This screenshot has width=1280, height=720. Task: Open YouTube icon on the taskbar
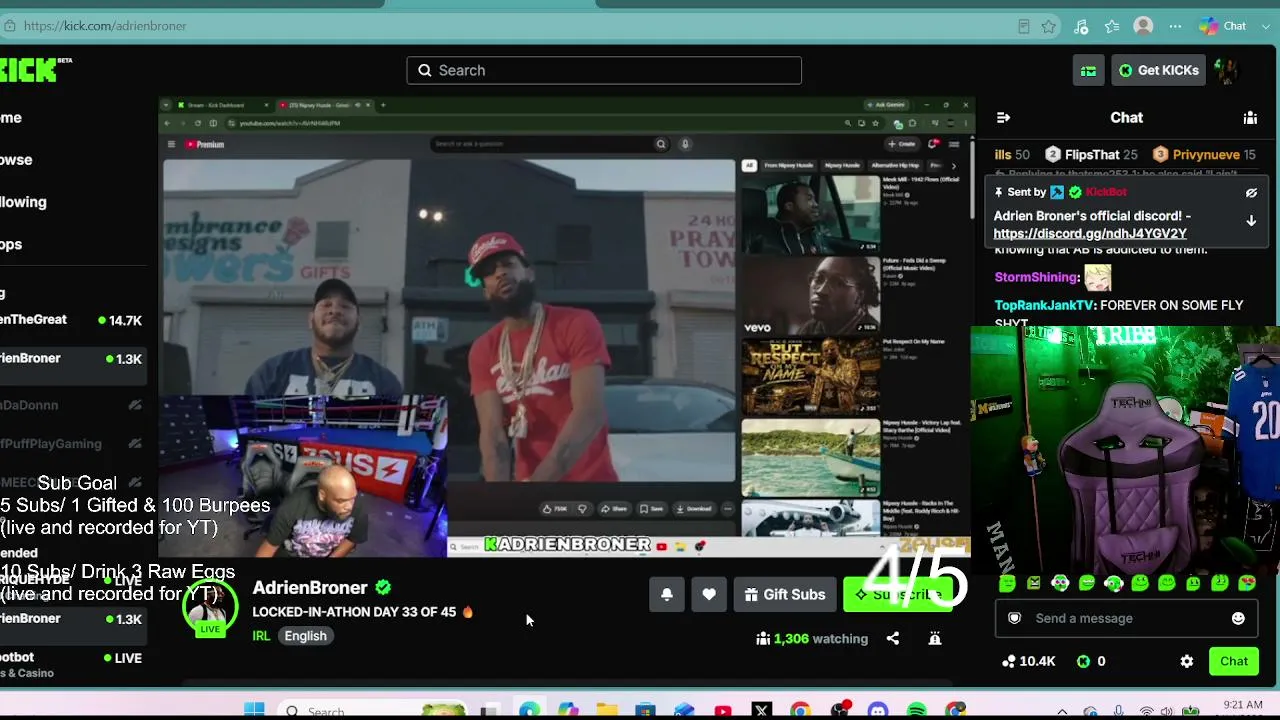coord(723,710)
